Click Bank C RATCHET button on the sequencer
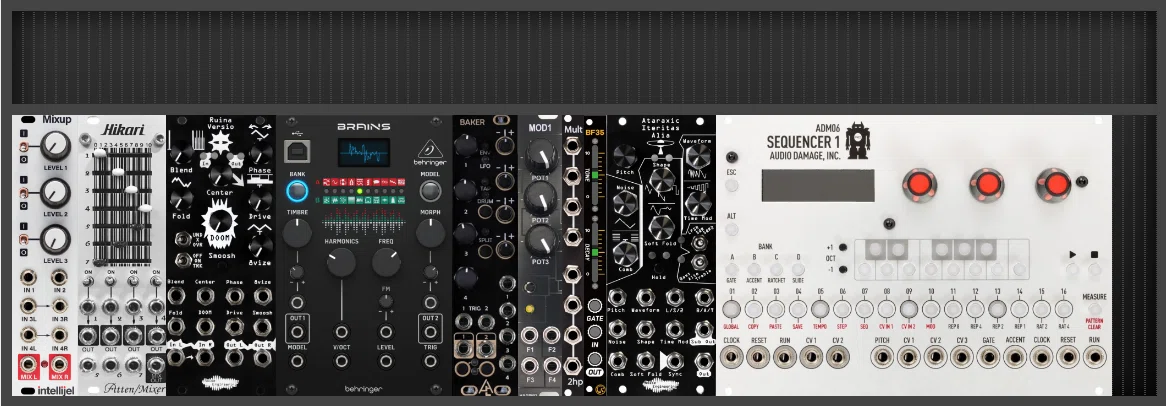This screenshot has height=406, width=1166. click(776, 269)
